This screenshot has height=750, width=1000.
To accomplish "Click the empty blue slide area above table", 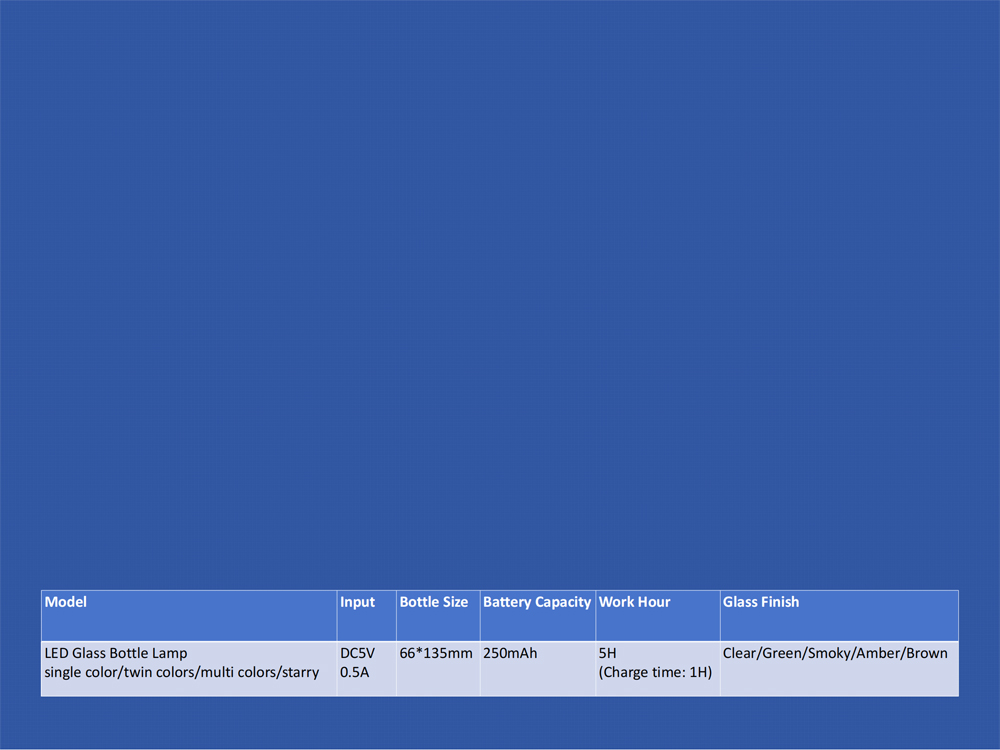I will pos(500,300).
